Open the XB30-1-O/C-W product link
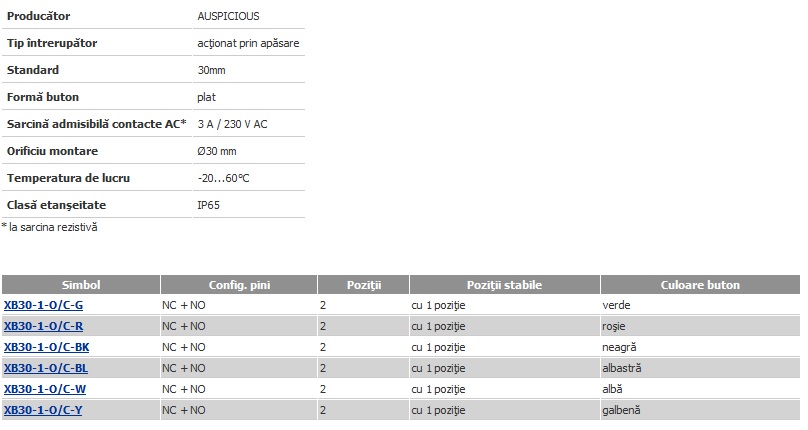Image resolution: width=808 pixels, height=430 pixels. [45, 389]
